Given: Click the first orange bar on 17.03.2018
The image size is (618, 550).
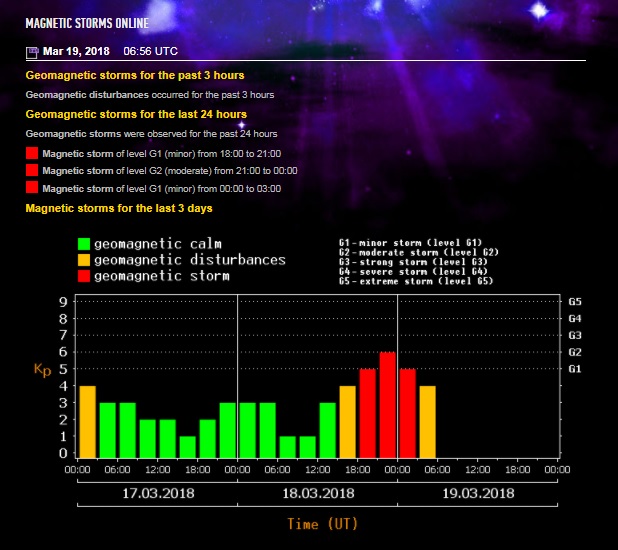Looking at the screenshot, I should tap(87, 421).
